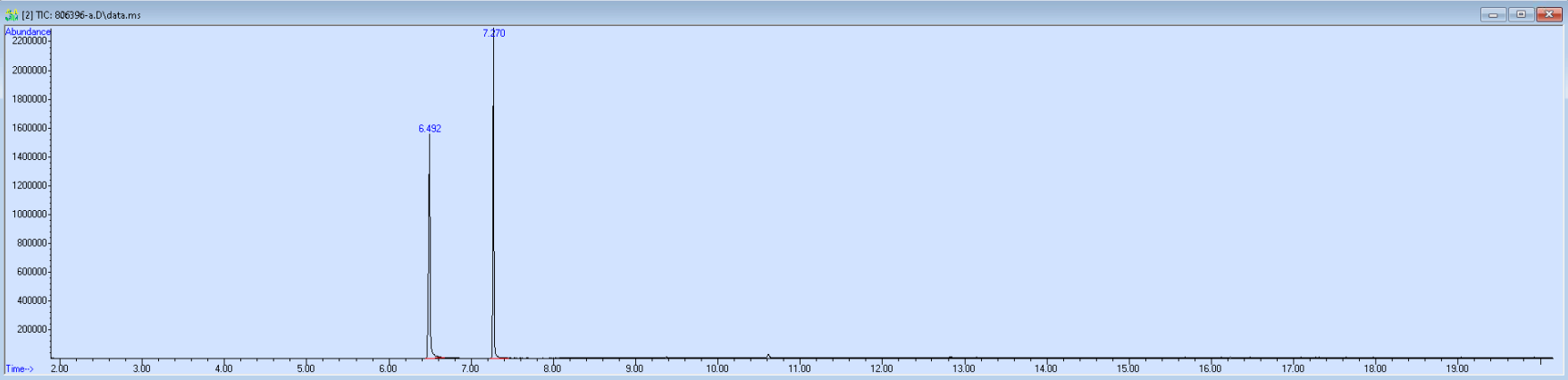Click the Time--> axis label
The height and width of the screenshot is (380, 1568).
[x=20, y=368]
